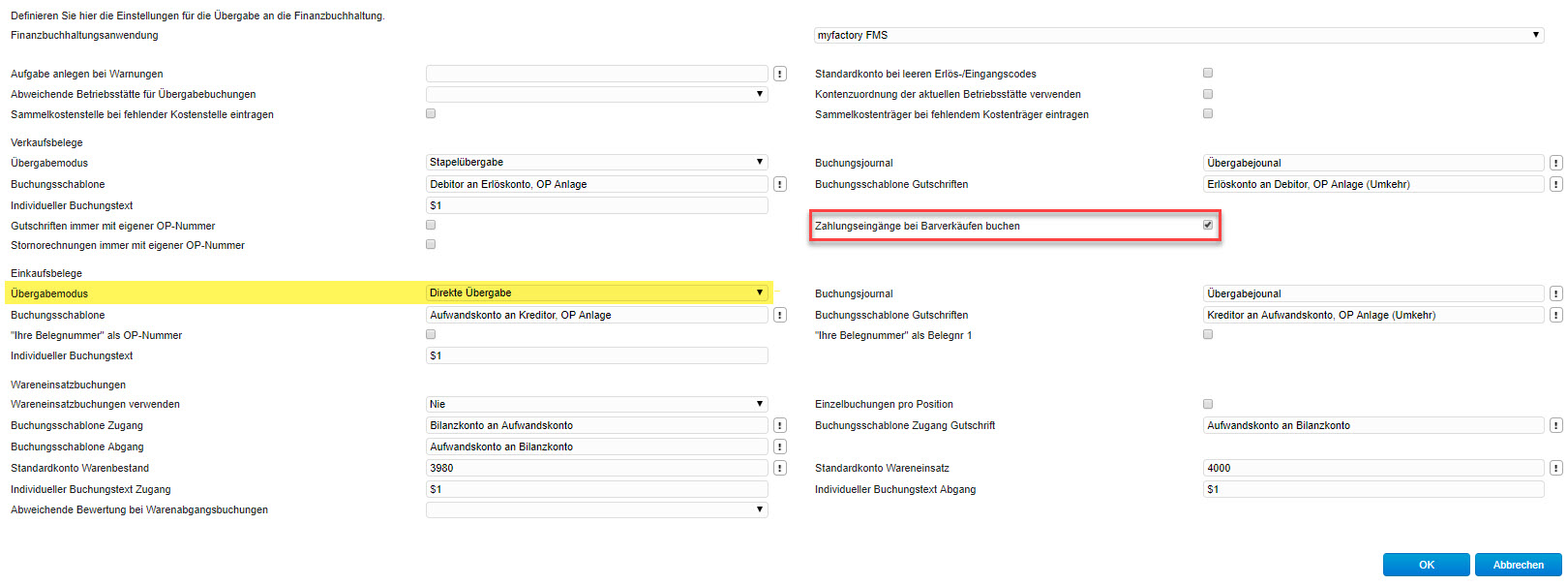Edit Verkaufsbelege Individueller Buchungstext field

coord(597,205)
